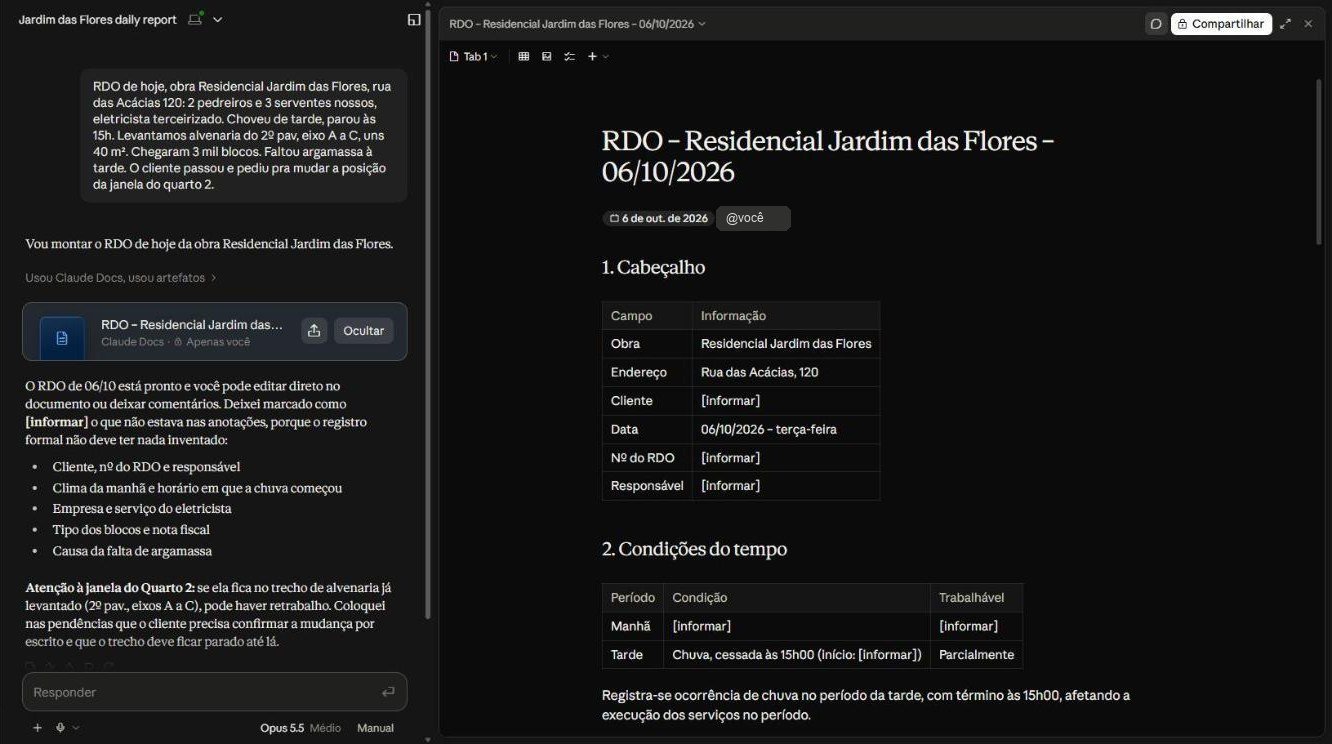The height and width of the screenshot is (744, 1332).
Task: Expand the document title dropdown
Action: (x=702, y=24)
